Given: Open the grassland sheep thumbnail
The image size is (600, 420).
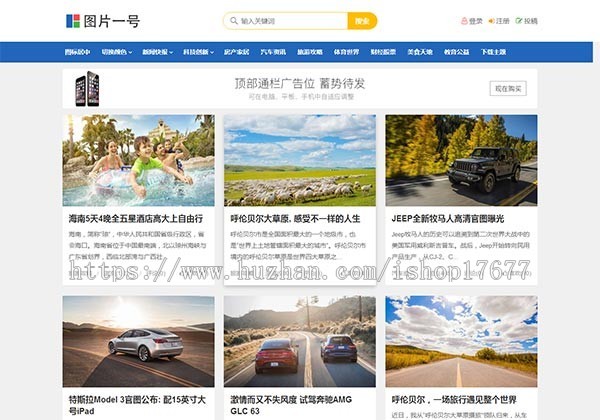Looking at the screenshot, I should tap(300, 160).
